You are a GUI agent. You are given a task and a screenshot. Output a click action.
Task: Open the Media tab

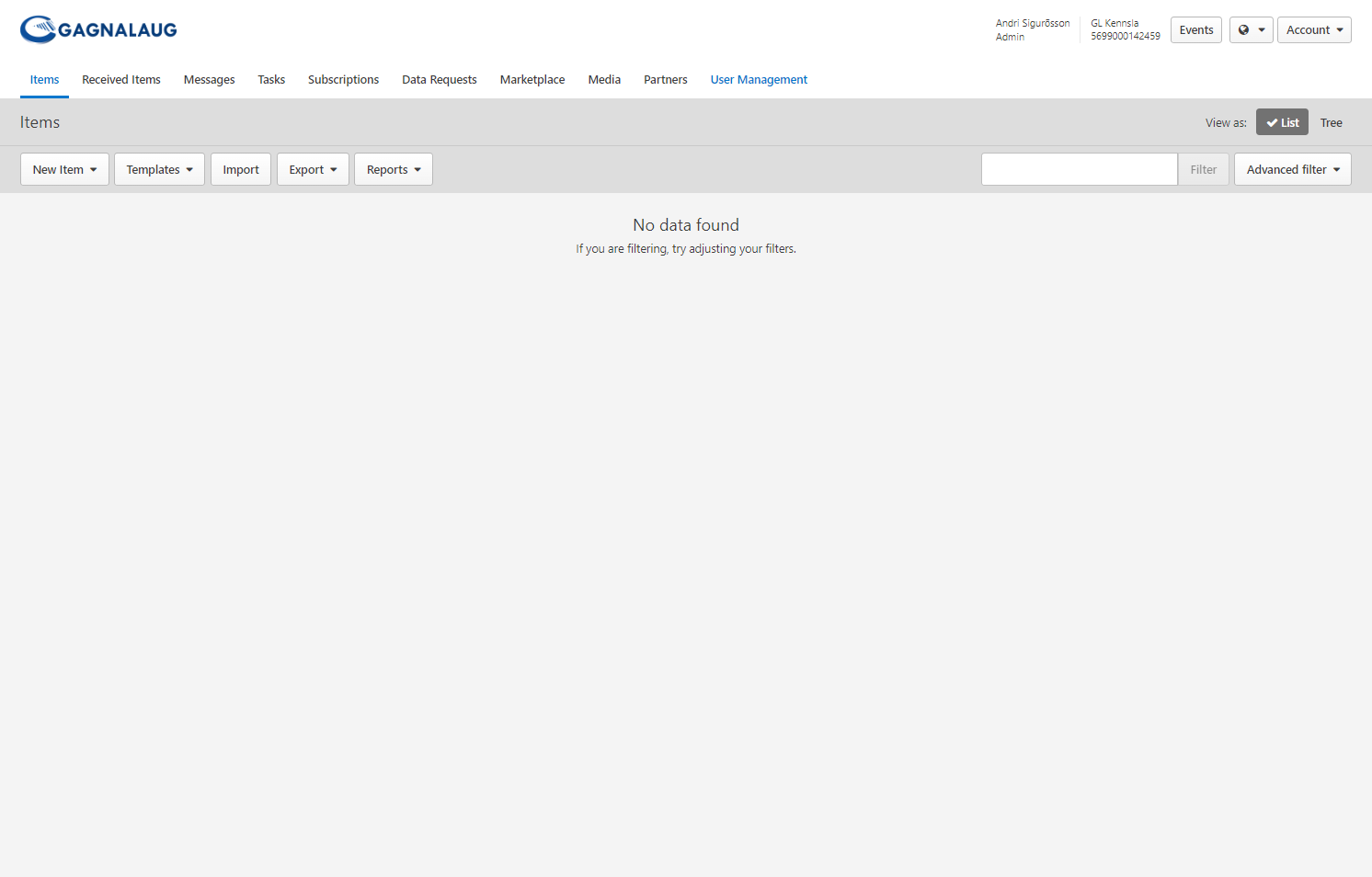(604, 80)
